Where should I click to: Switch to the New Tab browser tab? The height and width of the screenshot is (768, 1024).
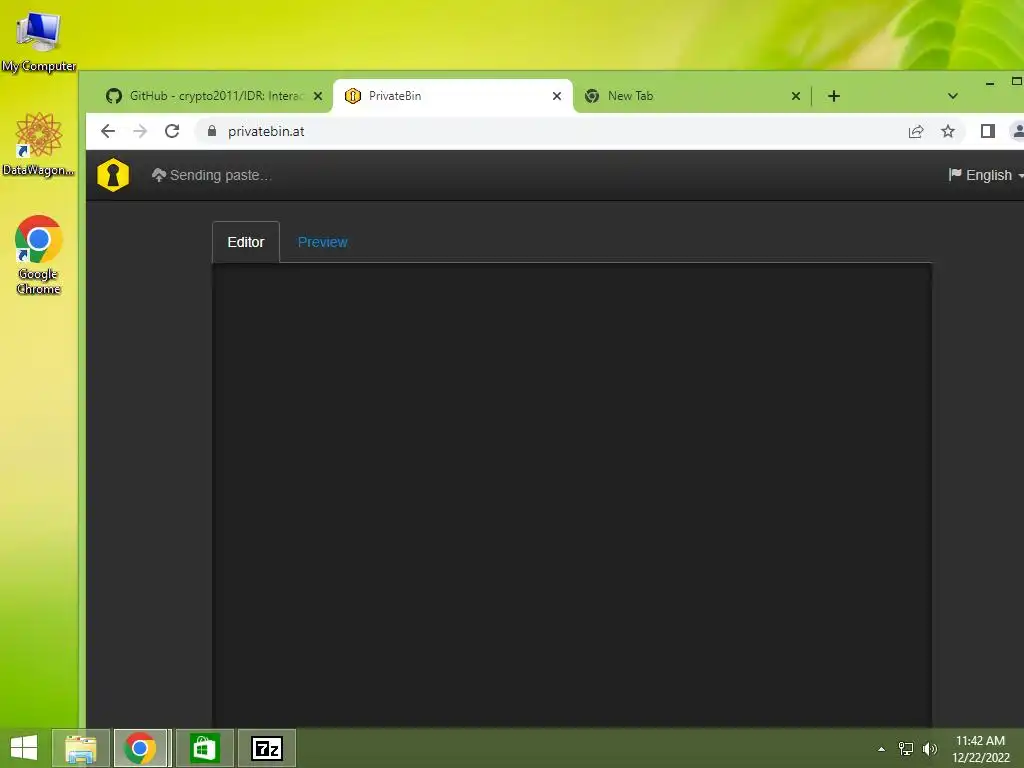pos(692,96)
